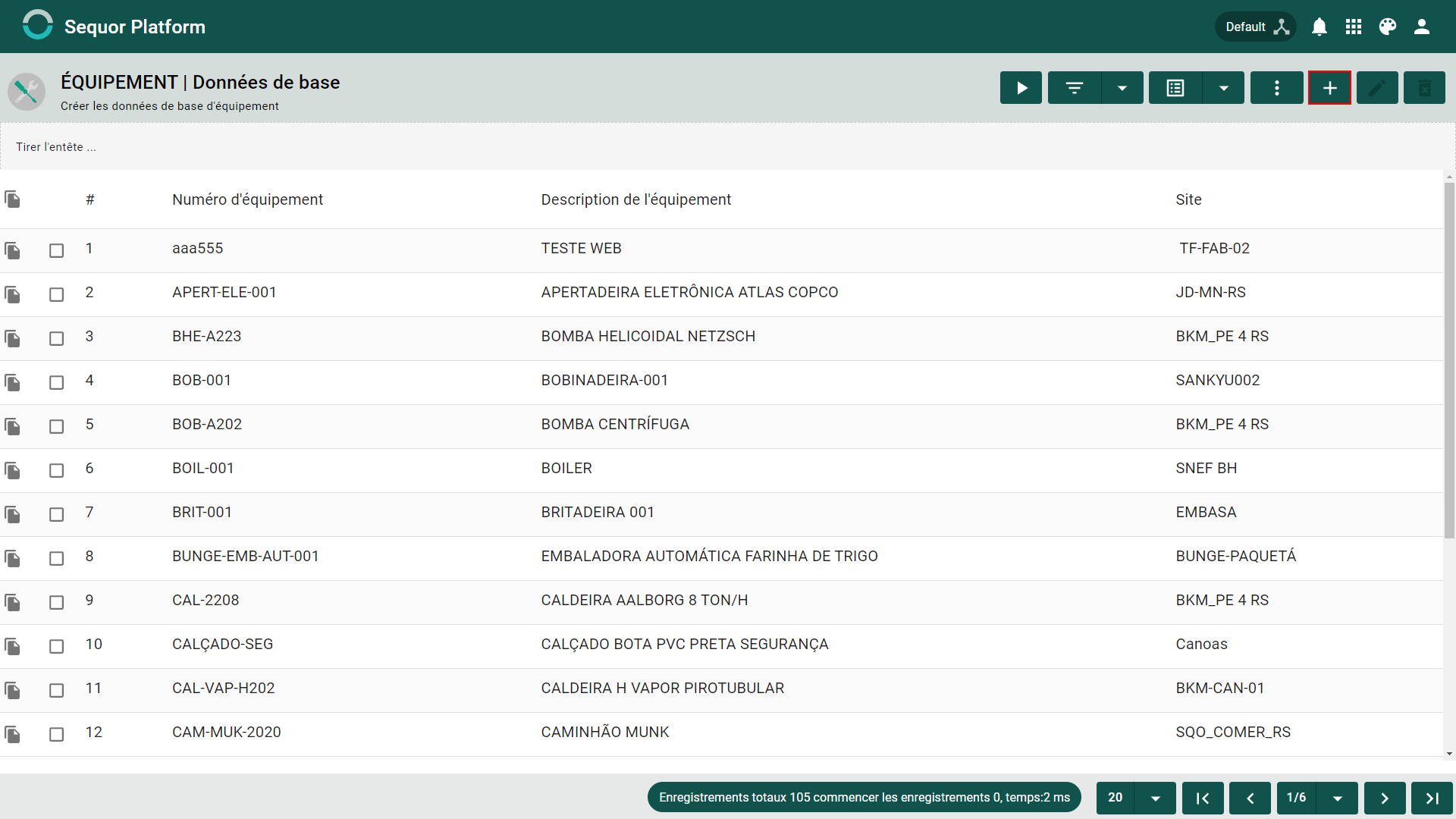This screenshot has height=819, width=1456.
Task: Copy the CAL-VAP-H202 row
Action: coord(12,690)
